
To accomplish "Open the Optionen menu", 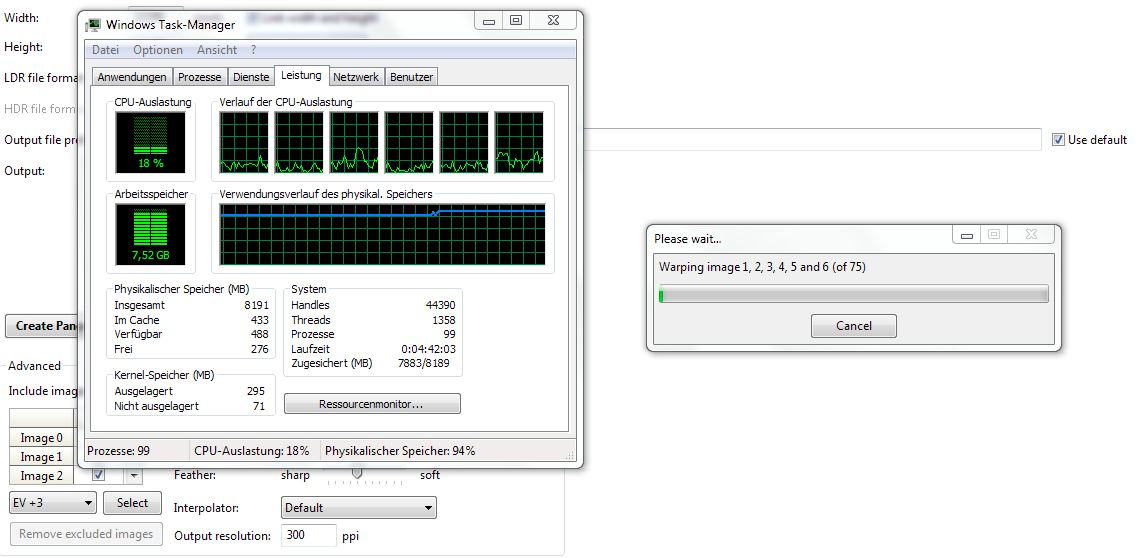I will pos(158,50).
